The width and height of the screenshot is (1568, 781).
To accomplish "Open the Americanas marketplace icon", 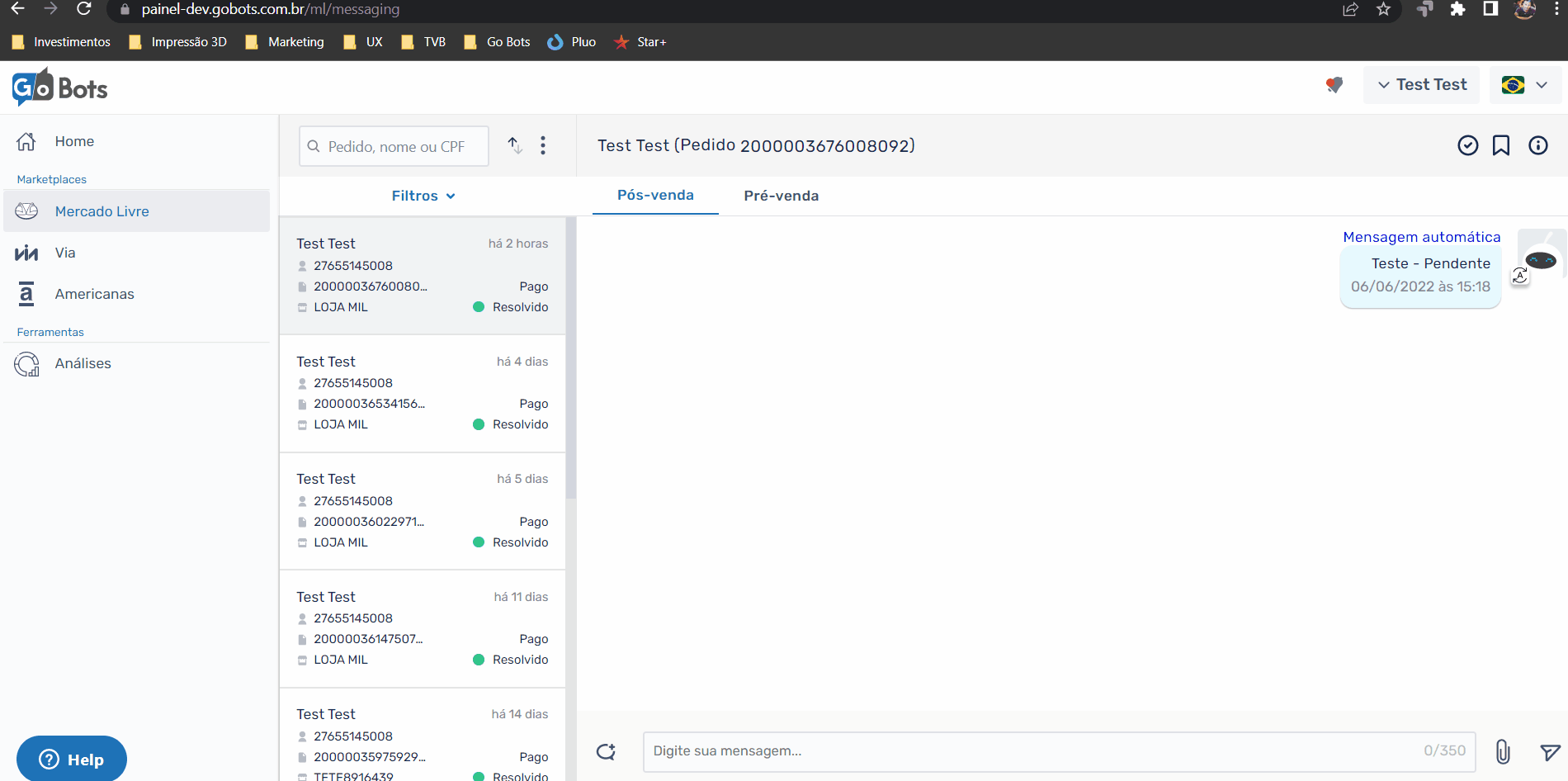I will (x=26, y=294).
